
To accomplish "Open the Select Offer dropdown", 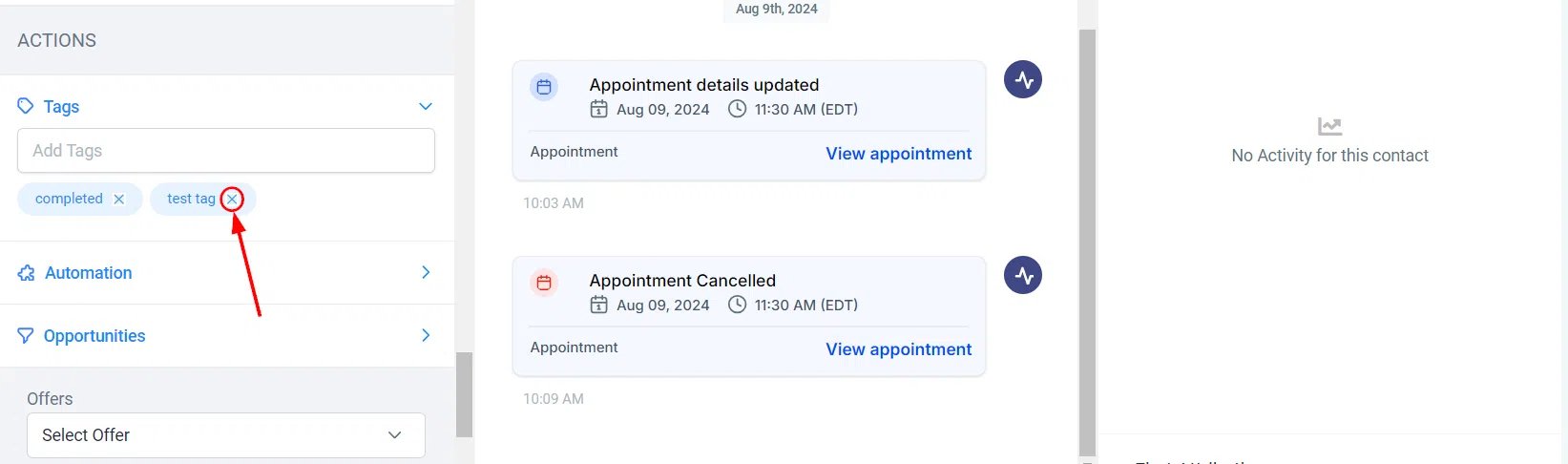I will tap(226, 435).
